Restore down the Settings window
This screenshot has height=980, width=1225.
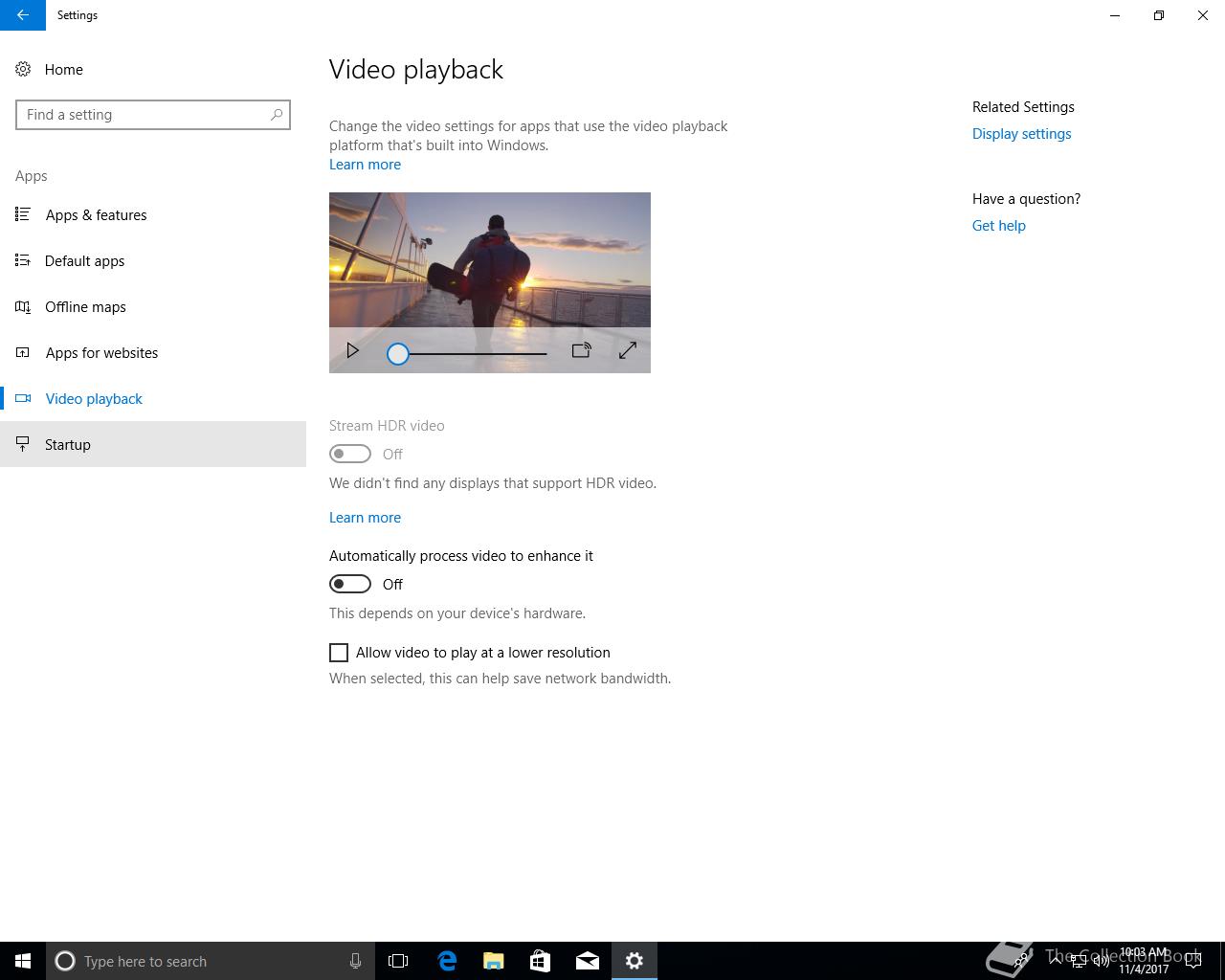click(1159, 15)
